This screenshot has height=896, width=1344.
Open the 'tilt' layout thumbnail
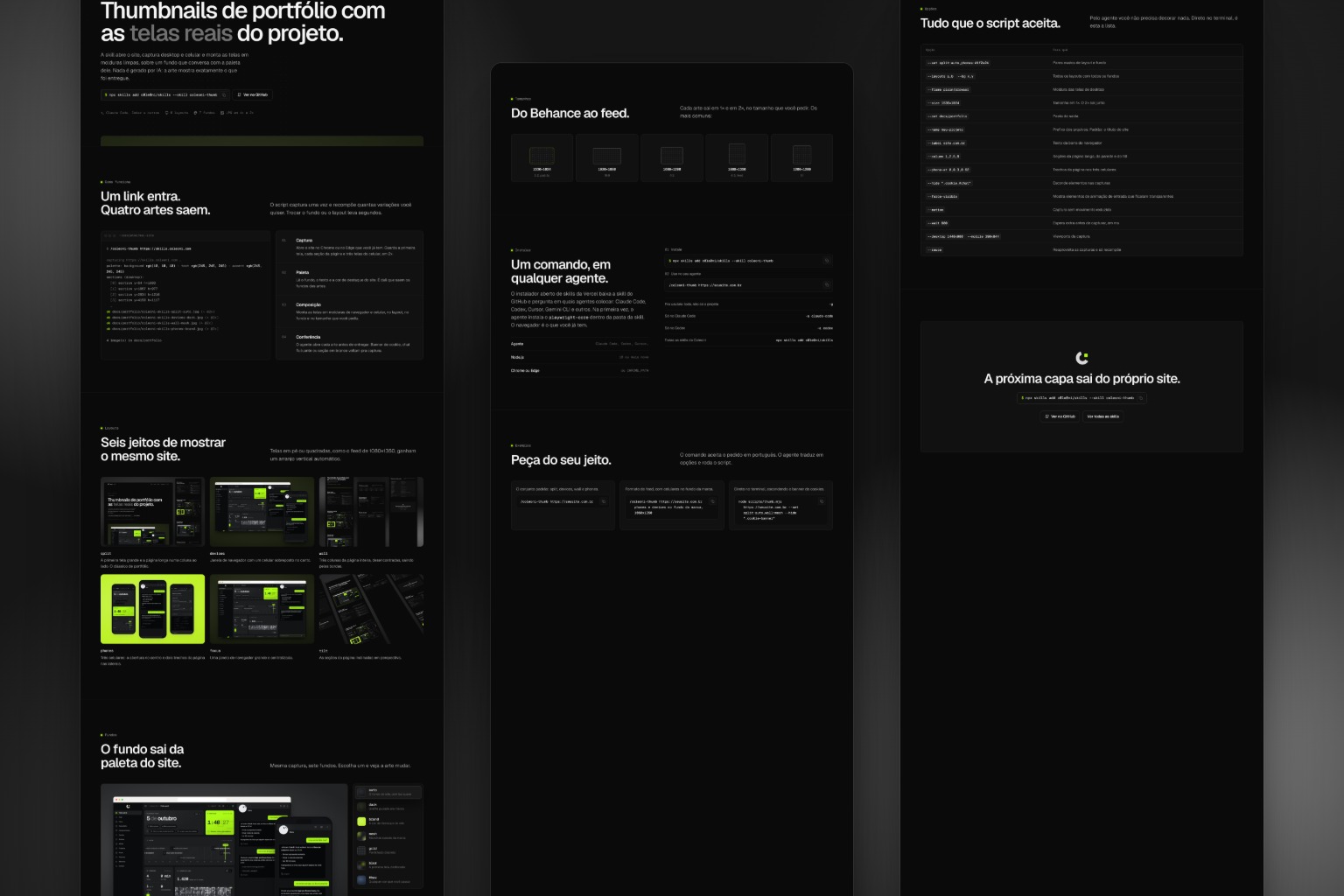(x=371, y=609)
